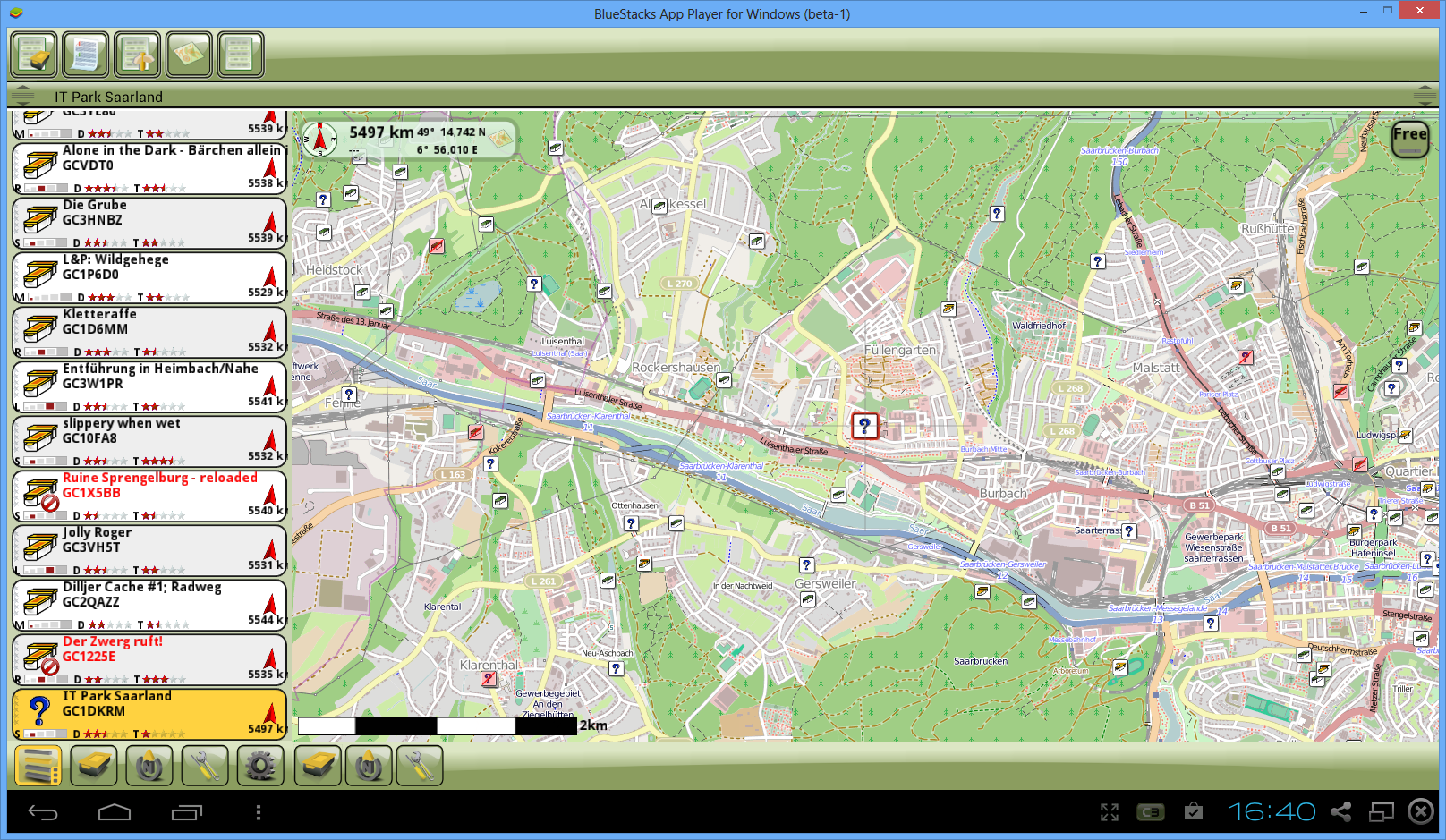1446x840 pixels.
Task: Click the selected red-framed mystery cache on map
Action: 864,426
